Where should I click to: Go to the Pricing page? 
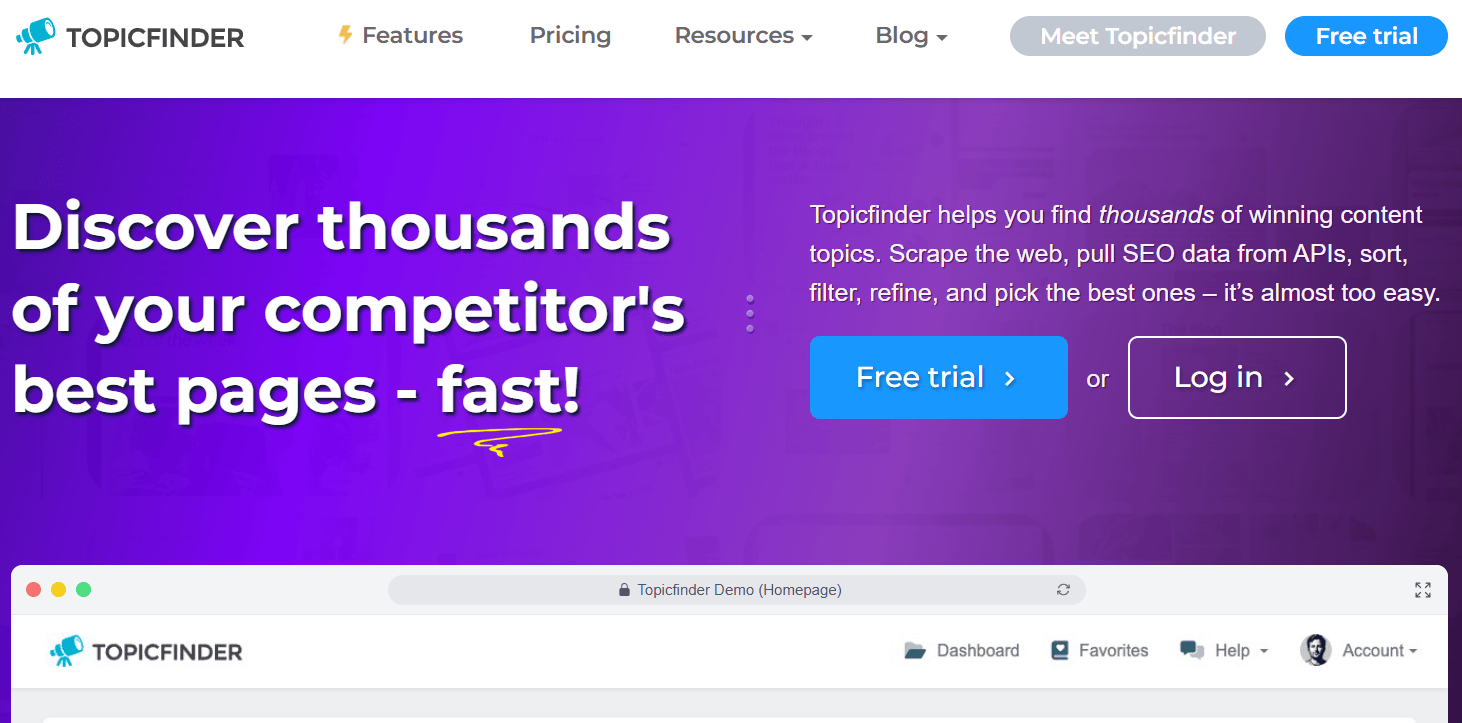pyautogui.click(x=570, y=36)
